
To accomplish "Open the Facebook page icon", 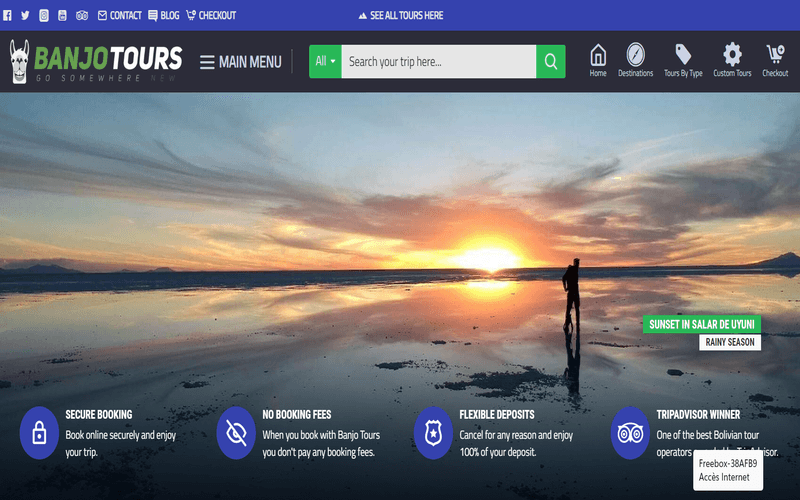I will [7, 15].
